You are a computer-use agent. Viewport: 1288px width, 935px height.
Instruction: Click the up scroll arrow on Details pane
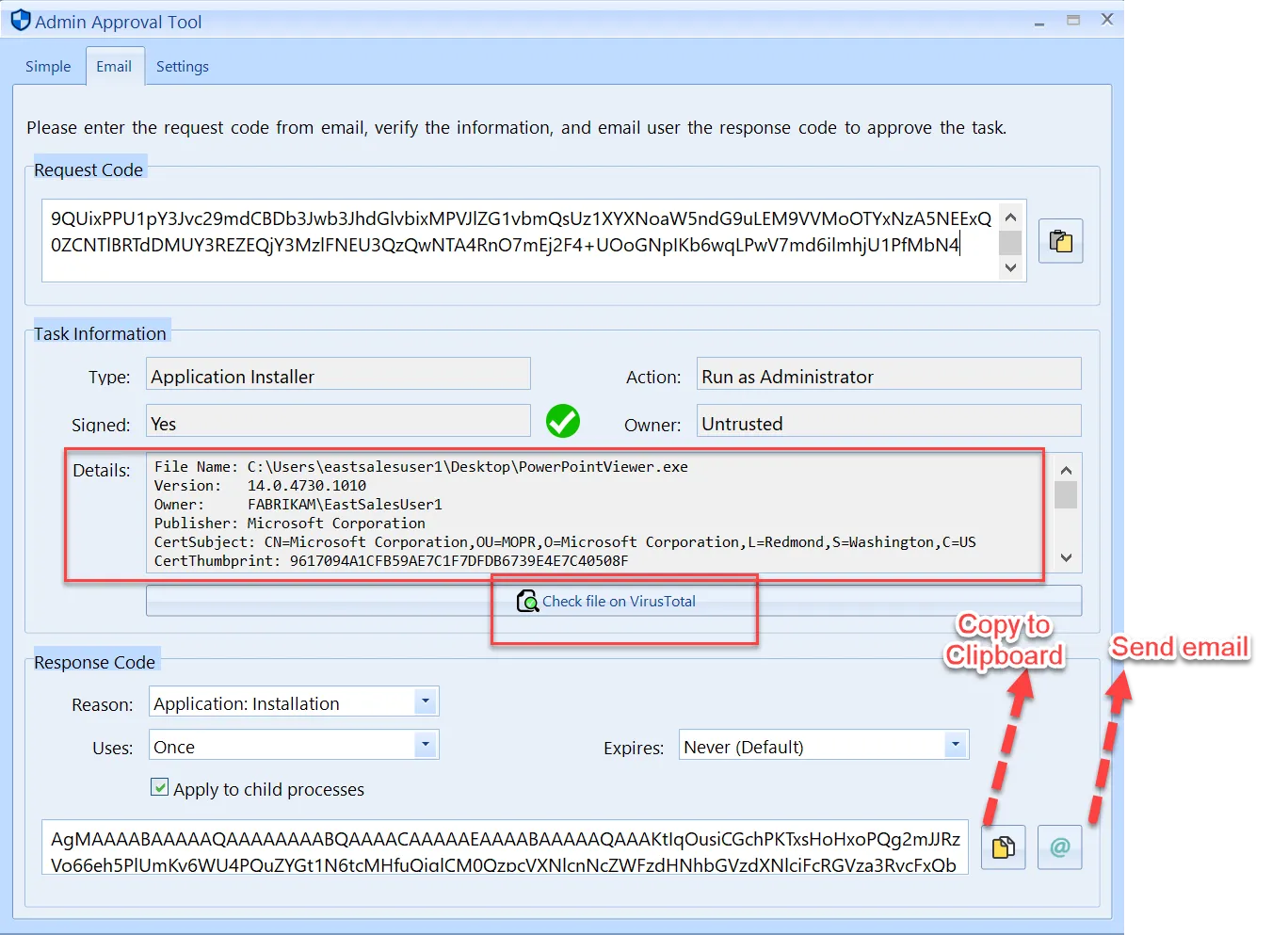[1065, 469]
